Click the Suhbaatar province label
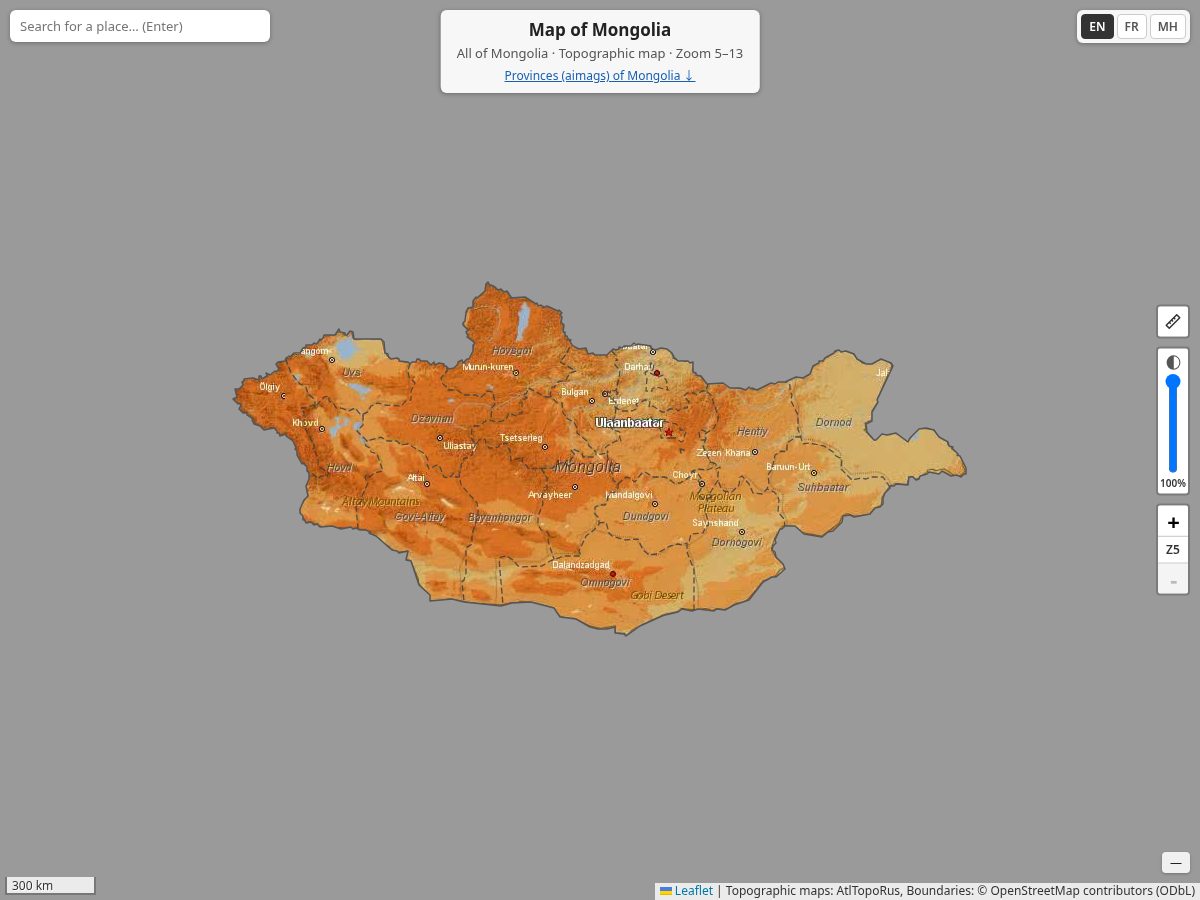Image resolution: width=1200 pixels, height=900 pixels. [823, 487]
